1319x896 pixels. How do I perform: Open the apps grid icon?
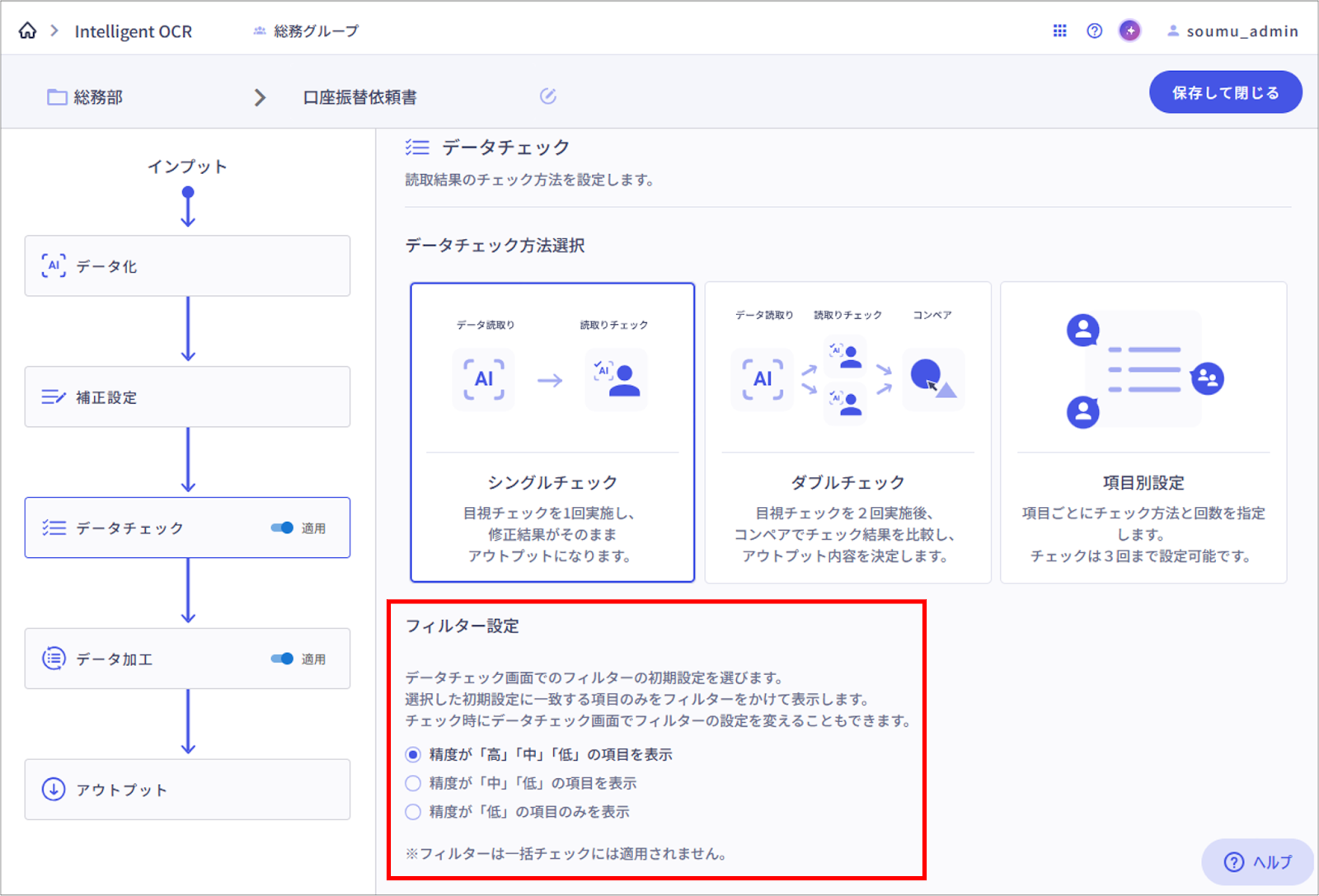pyautogui.click(x=1059, y=30)
